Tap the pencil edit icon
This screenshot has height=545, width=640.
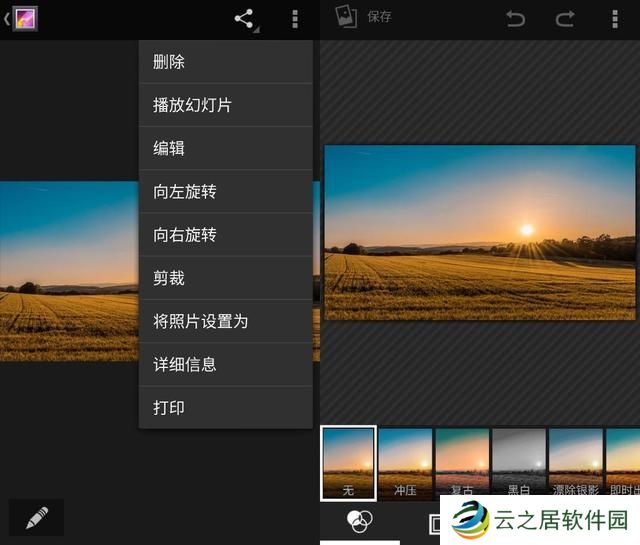click(37, 517)
